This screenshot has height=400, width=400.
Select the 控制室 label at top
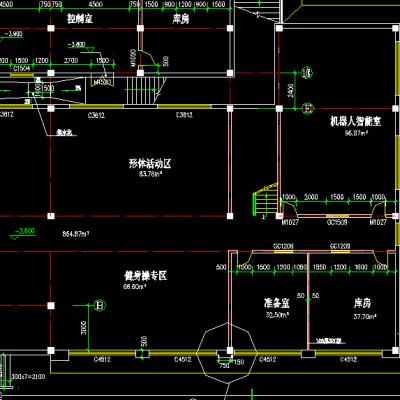tap(80, 18)
